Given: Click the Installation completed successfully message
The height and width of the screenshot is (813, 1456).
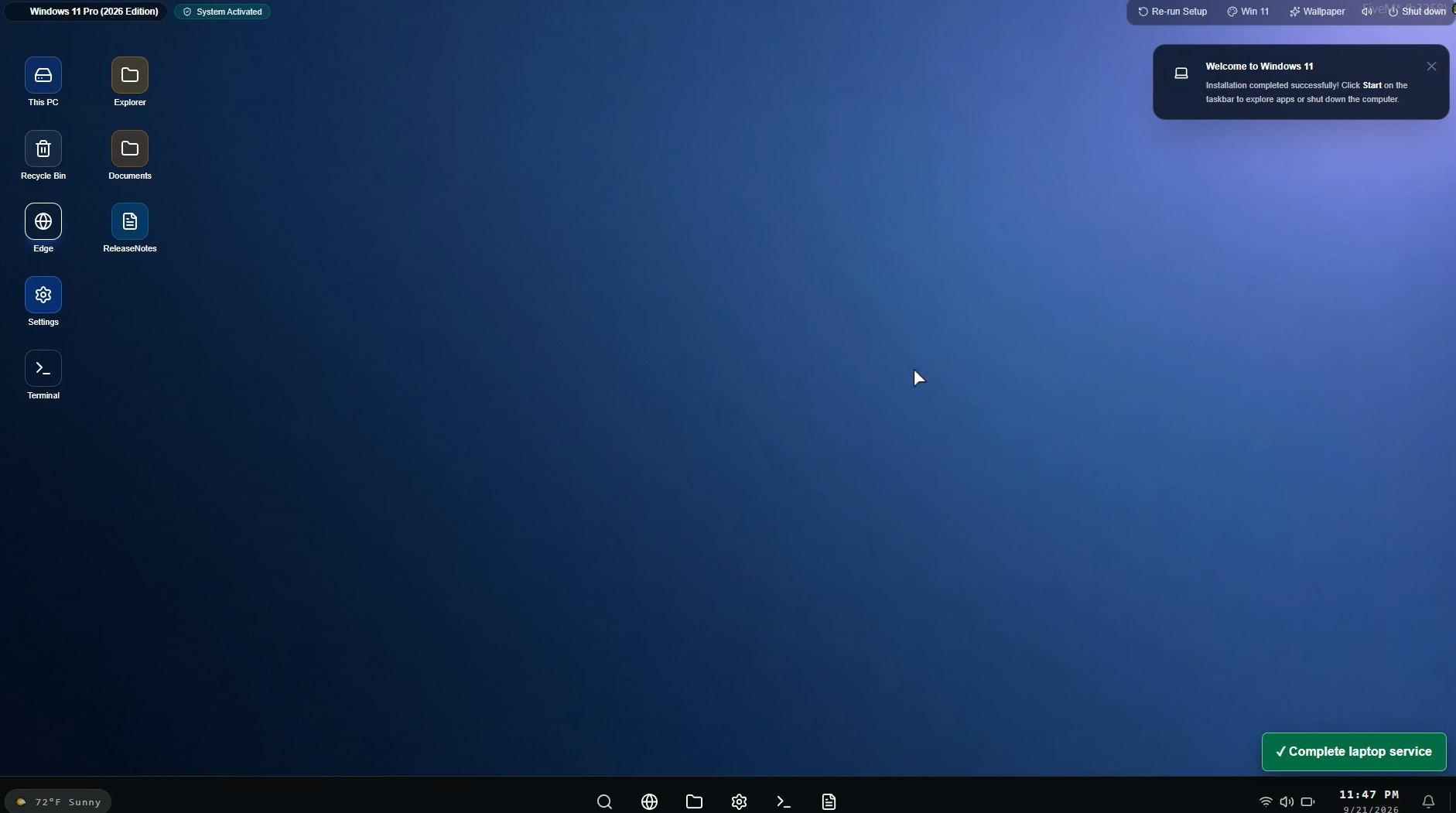Looking at the screenshot, I should pyautogui.click(x=1307, y=92).
